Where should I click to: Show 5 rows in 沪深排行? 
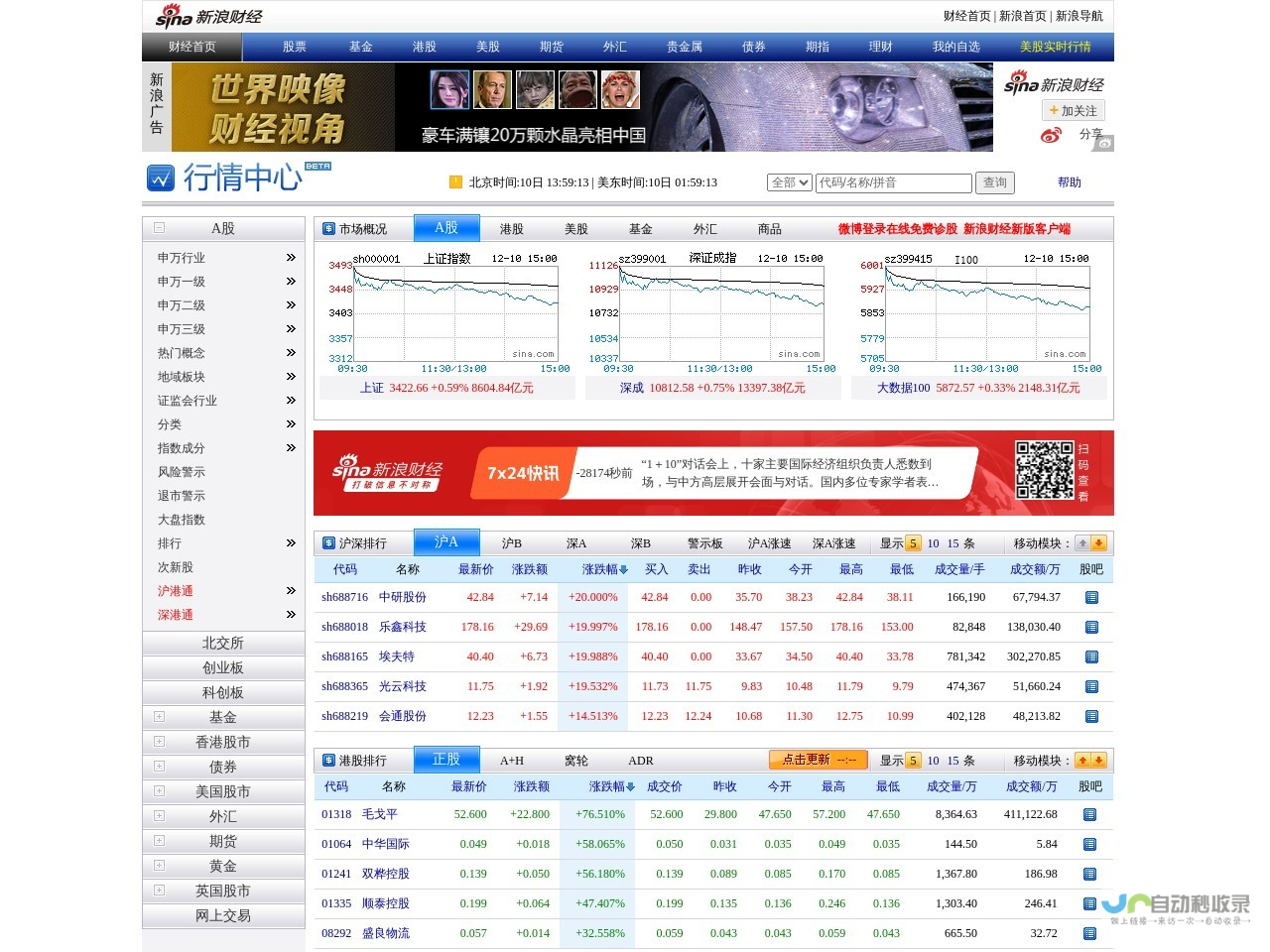[913, 543]
